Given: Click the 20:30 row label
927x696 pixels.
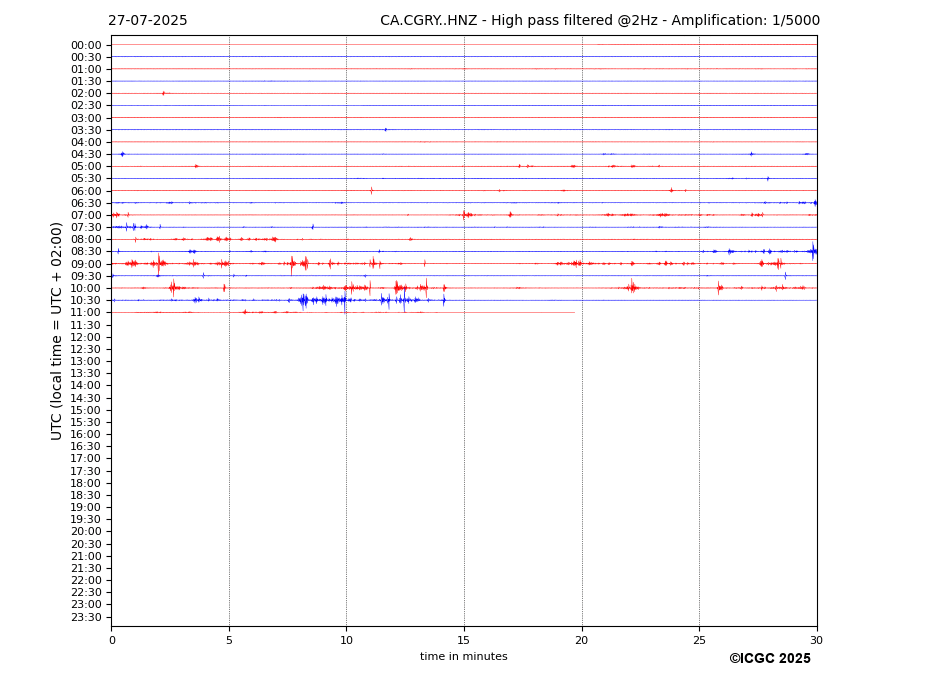Looking at the screenshot, I should 86,544.
